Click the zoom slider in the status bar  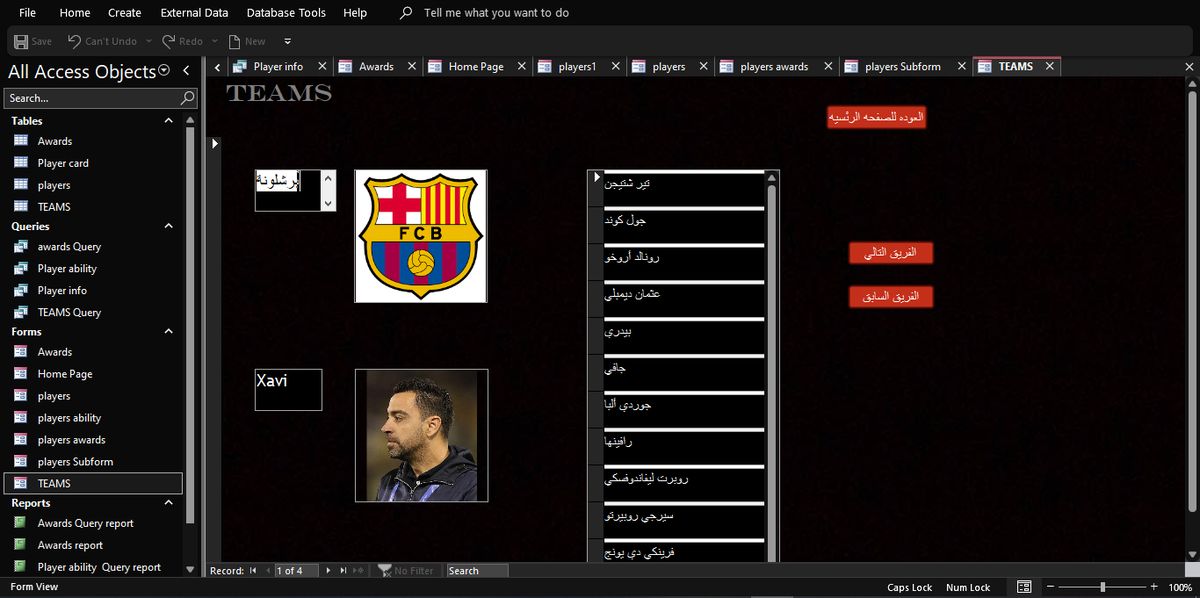pos(1103,587)
